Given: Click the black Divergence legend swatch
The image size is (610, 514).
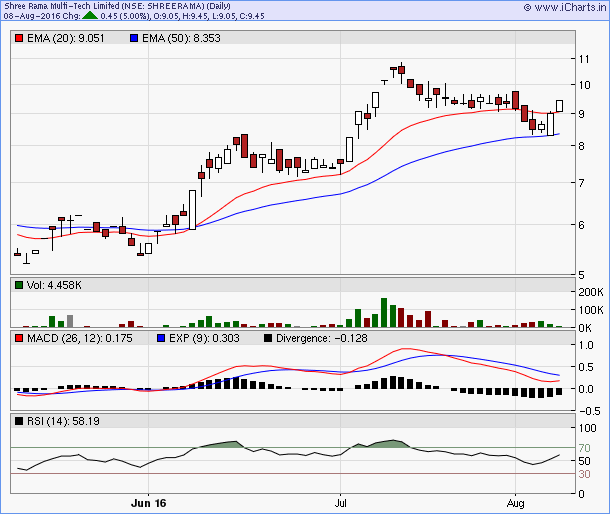Looking at the screenshot, I should coord(268,338).
